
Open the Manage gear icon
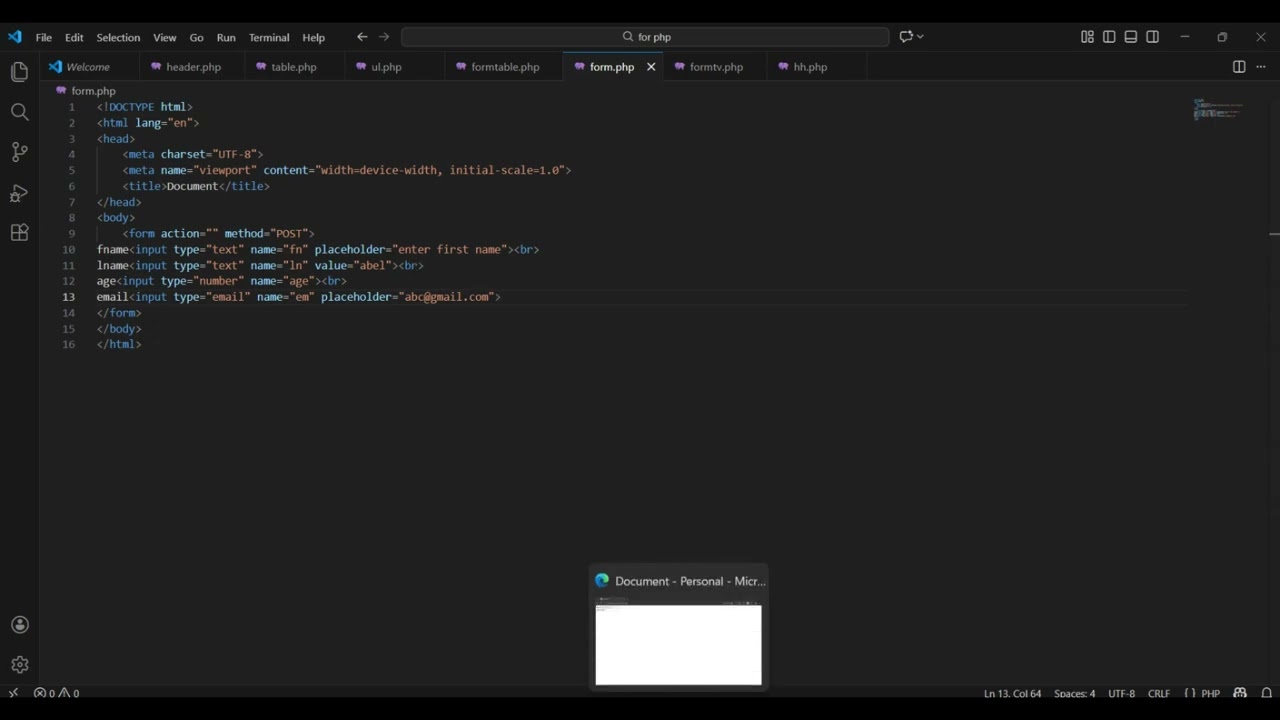click(19, 665)
